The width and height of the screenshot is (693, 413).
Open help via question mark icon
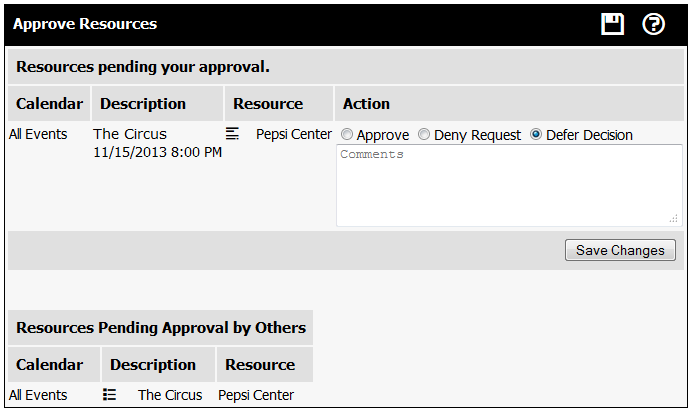coord(653,24)
